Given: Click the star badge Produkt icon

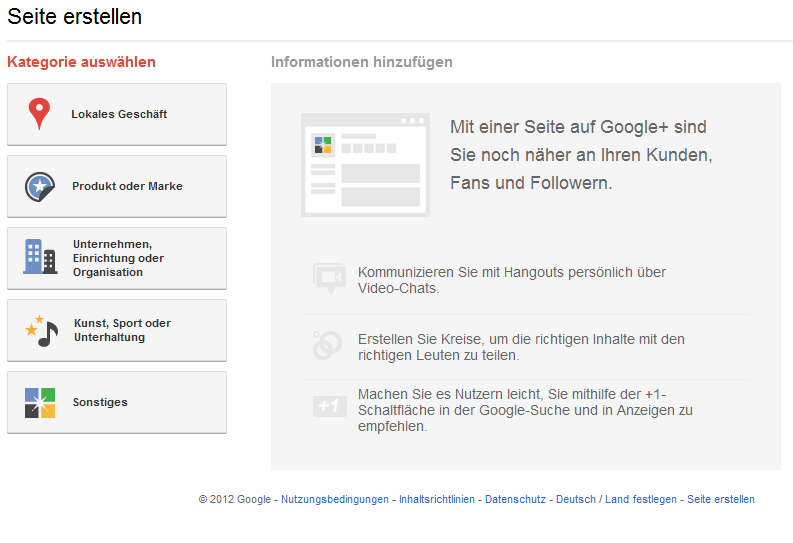Looking at the screenshot, I should click(39, 186).
